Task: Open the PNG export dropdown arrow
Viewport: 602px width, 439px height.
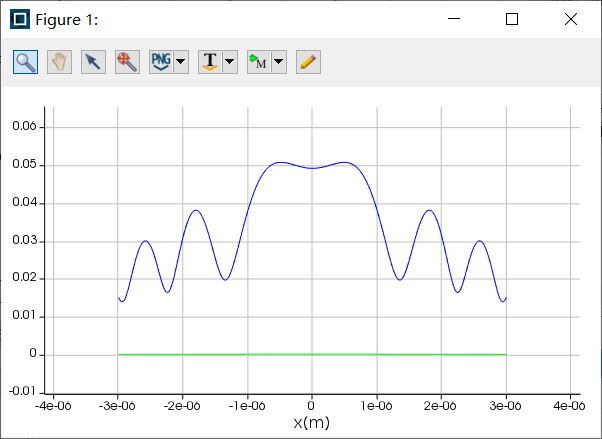Action: coord(181,62)
